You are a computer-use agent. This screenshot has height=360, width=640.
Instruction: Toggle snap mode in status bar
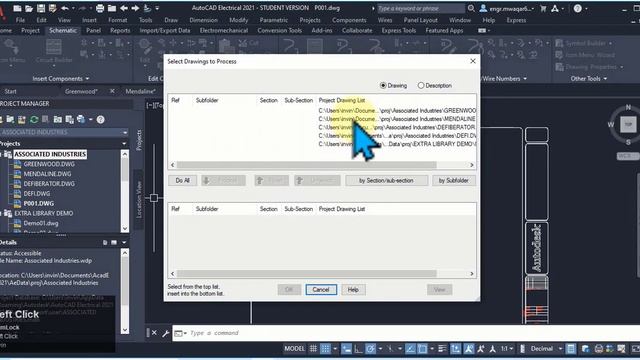coord(325,349)
